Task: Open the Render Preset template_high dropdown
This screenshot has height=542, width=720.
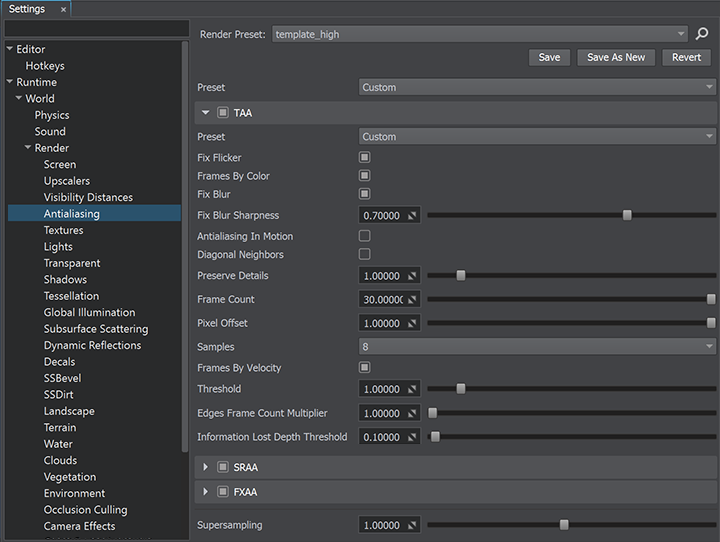Action: pyautogui.click(x=480, y=34)
